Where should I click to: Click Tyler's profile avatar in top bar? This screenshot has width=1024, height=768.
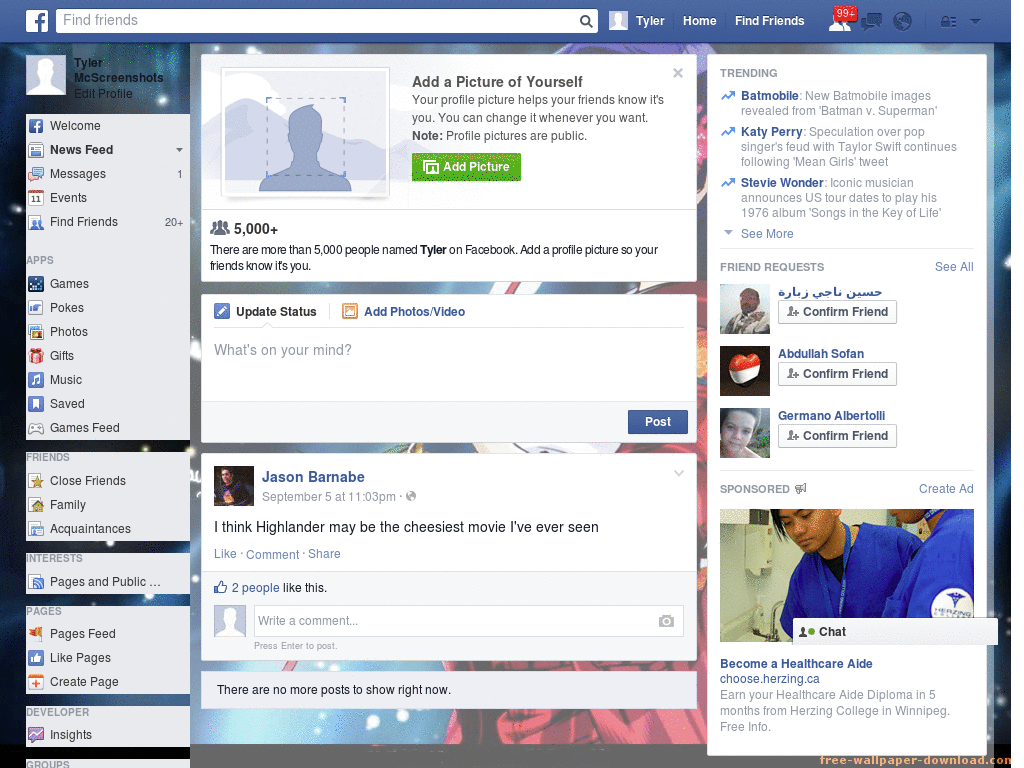tap(618, 21)
